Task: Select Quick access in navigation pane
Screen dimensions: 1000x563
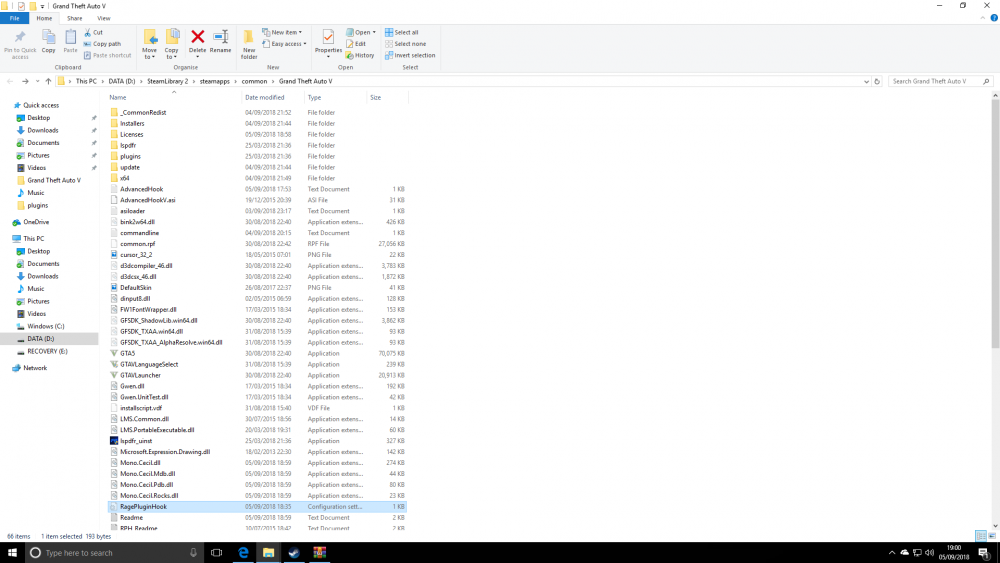Action: pos(41,106)
